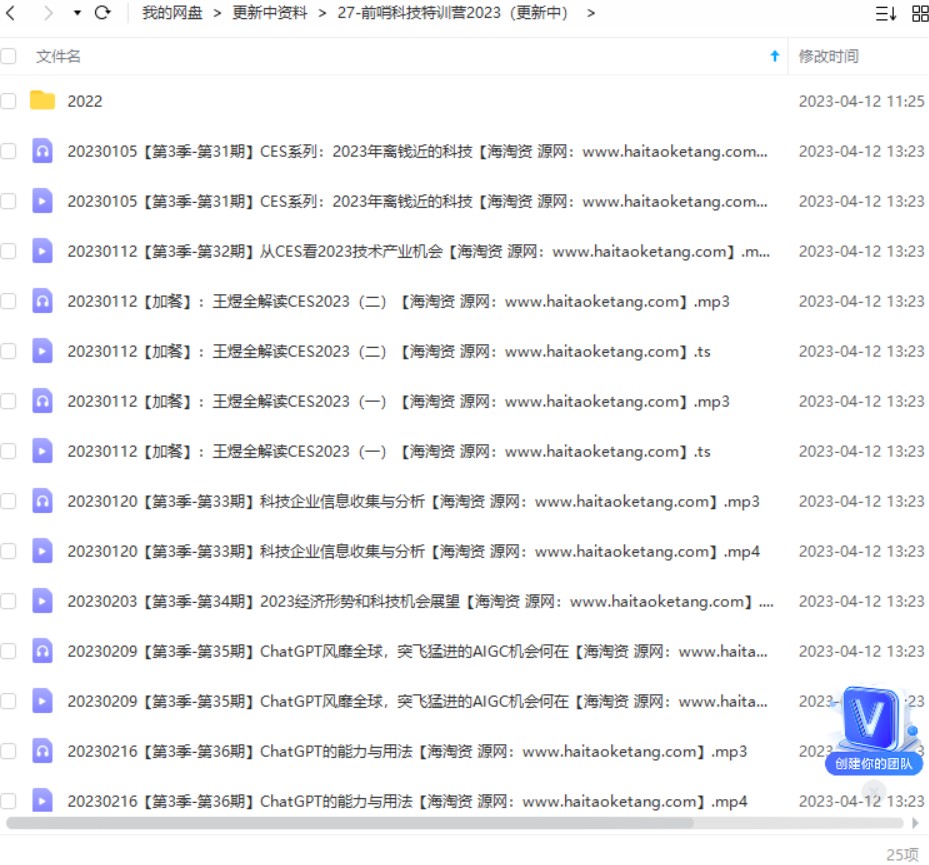Go back with the left arrow icon

[11, 12]
